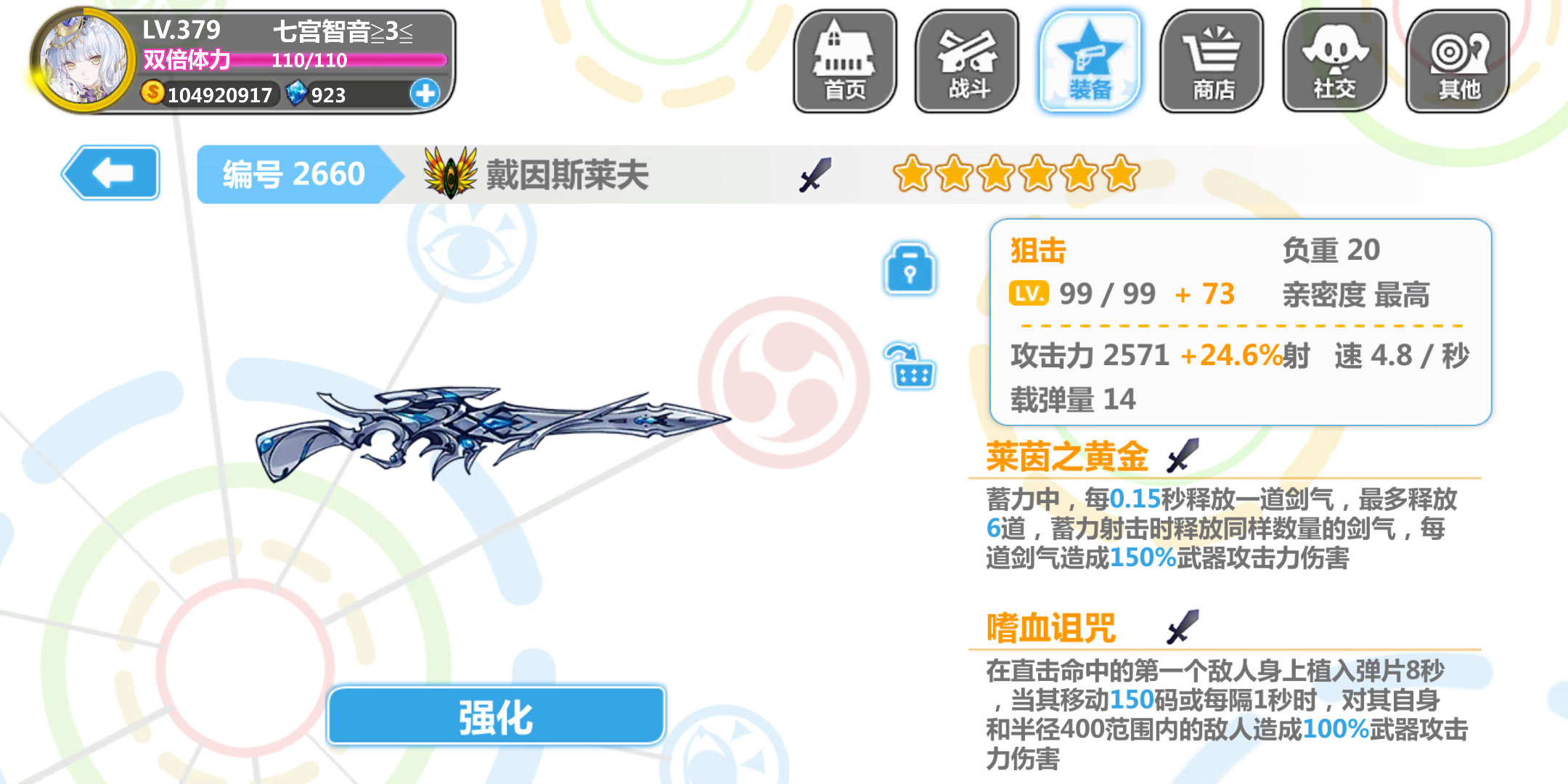Screen dimensions: 1568x784
Task: Select the 装备 equipment tab
Action: (x=1090, y=62)
